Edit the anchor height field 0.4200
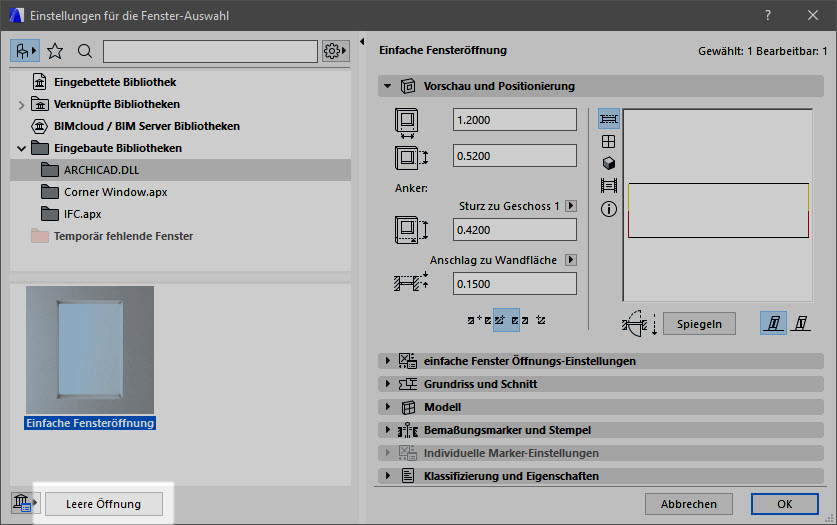This screenshot has height=525, width=837. 515,230
